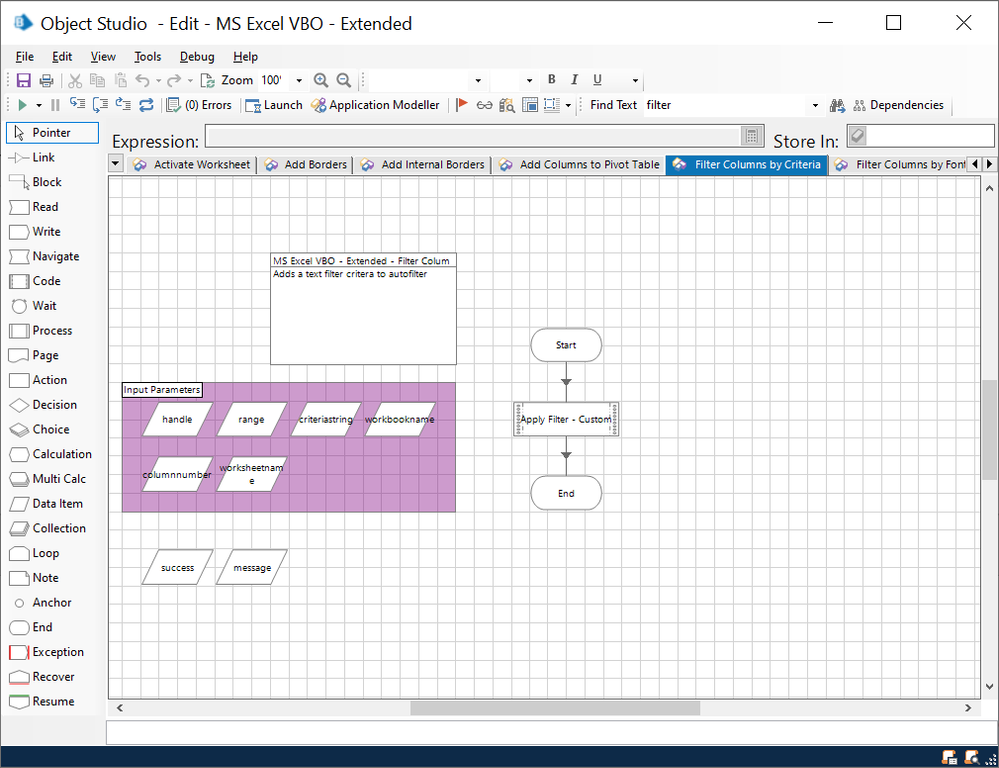This screenshot has width=999, height=768.
Task: Toggle Italic formatting
Action: click(x=575, y=80)
